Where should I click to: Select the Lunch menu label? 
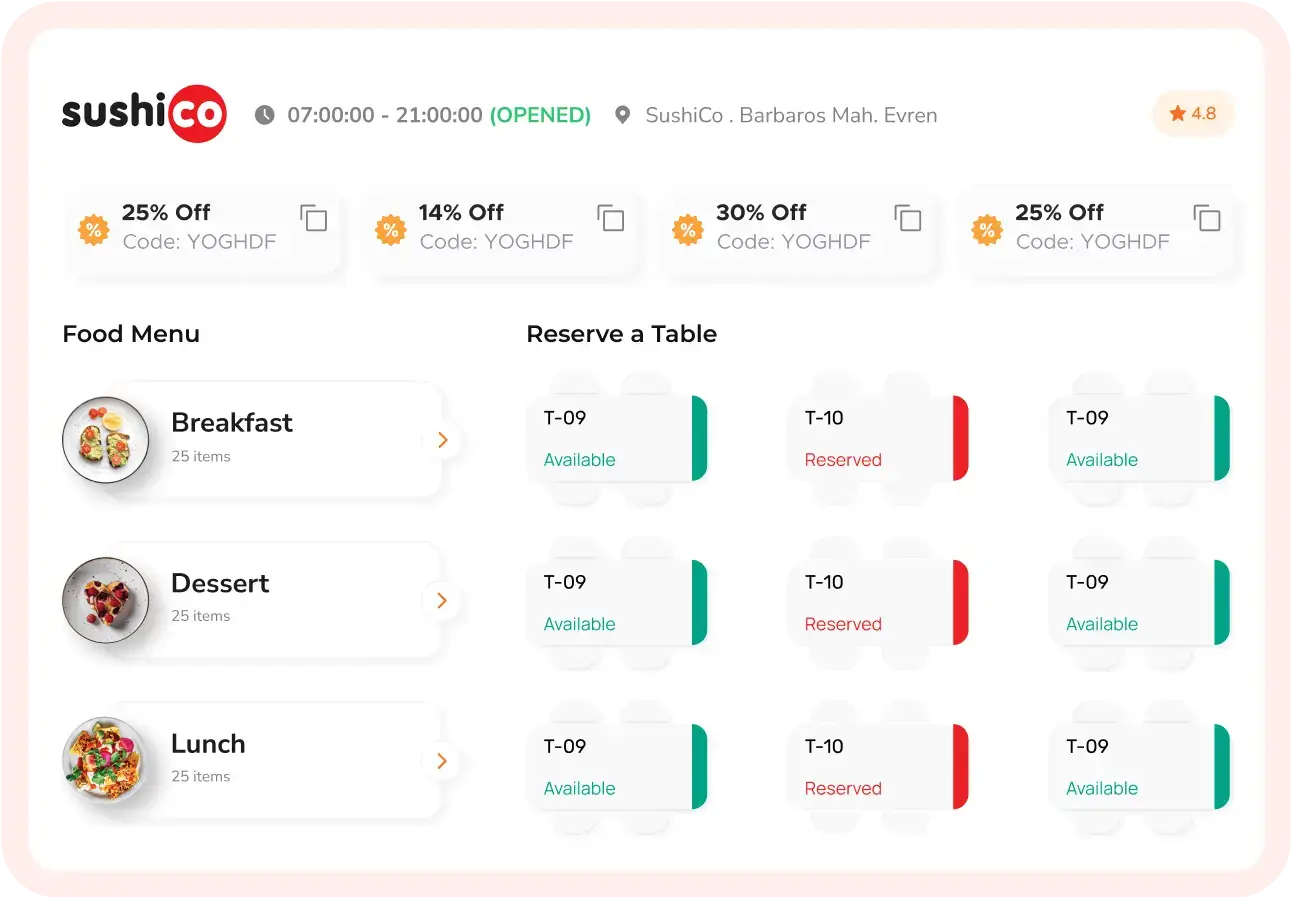(x=208, y=744)
